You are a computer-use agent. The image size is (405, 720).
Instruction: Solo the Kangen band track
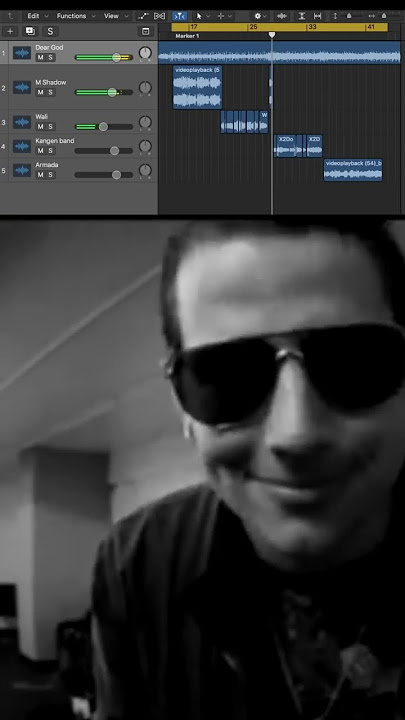[51, 151]
